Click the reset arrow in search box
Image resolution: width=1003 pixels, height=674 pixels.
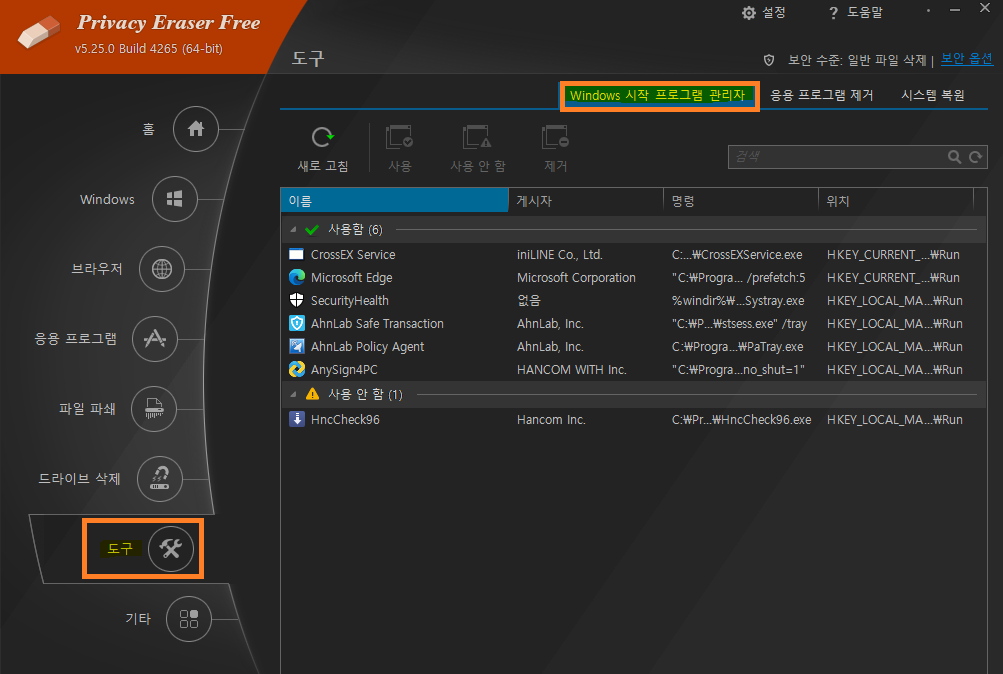(975, 157)
